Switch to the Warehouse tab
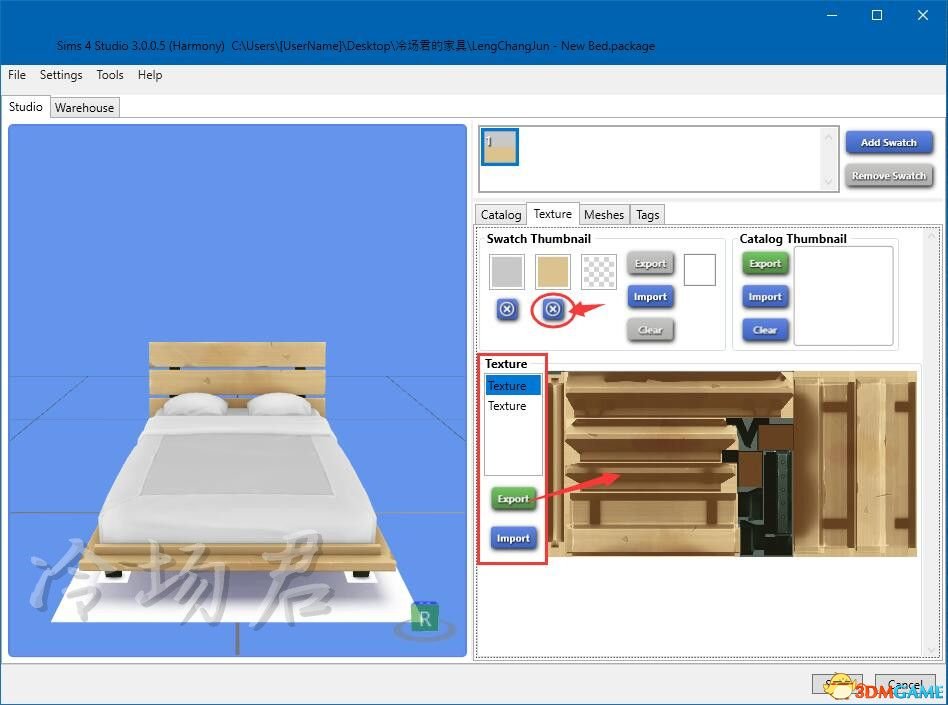This screenshot has height=705, width=948. [84, 108]
